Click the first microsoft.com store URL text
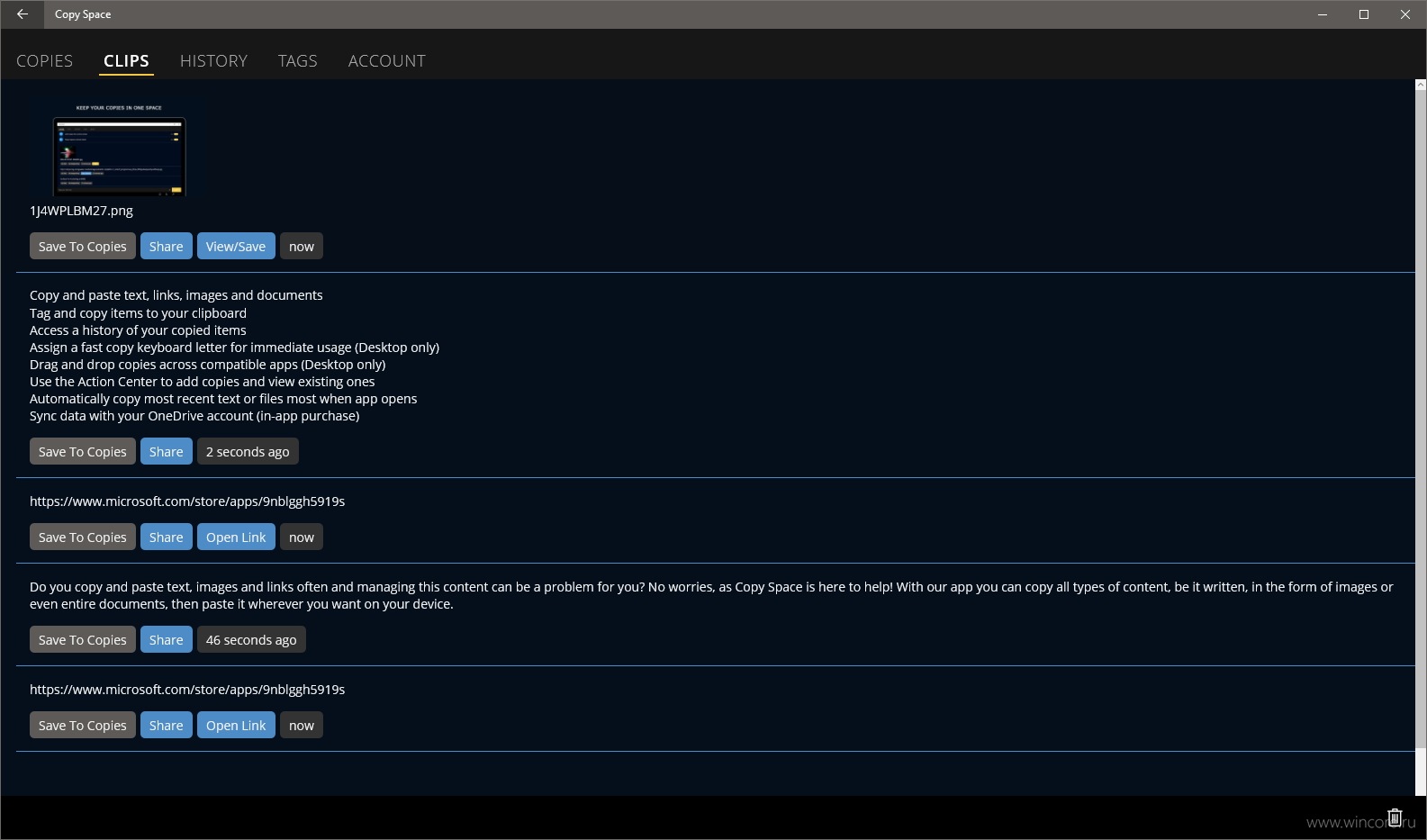 187,501
